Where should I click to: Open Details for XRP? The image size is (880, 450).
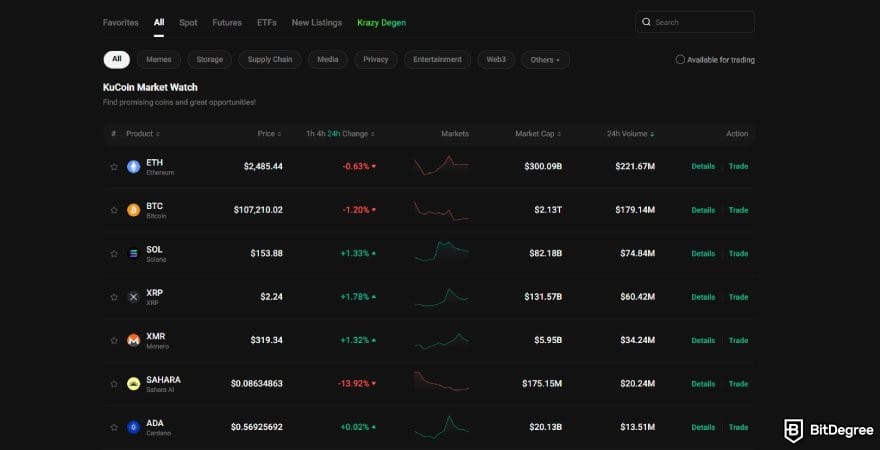(x=703, y=297)
